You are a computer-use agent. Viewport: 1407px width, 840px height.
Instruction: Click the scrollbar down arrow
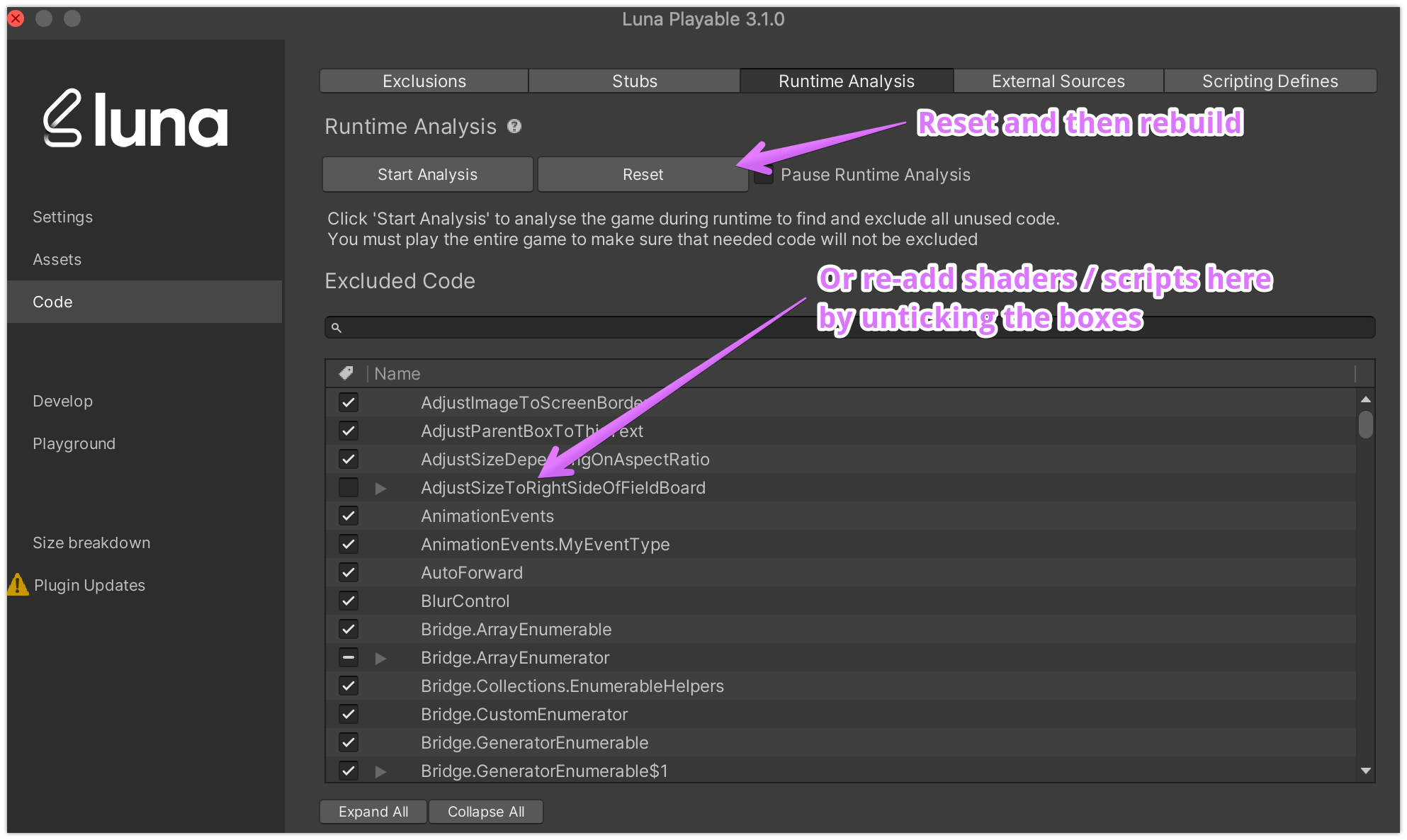[x=1366, y=771]
